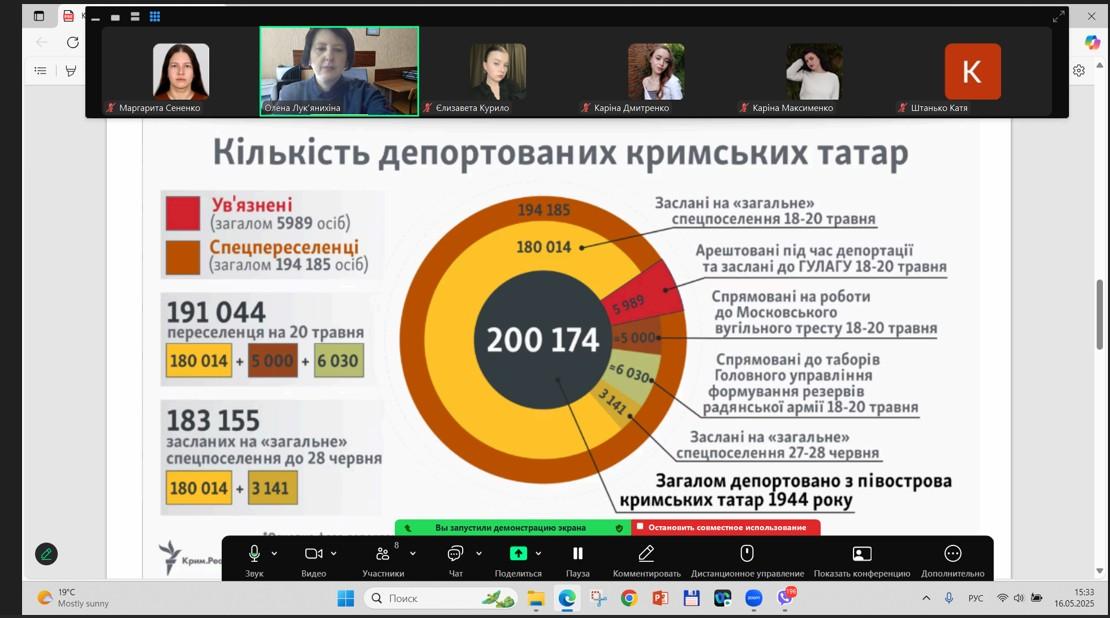This screenshot has height=618, width=1110.
Task: Open the Чат chat panel
Action: (455, 559)
